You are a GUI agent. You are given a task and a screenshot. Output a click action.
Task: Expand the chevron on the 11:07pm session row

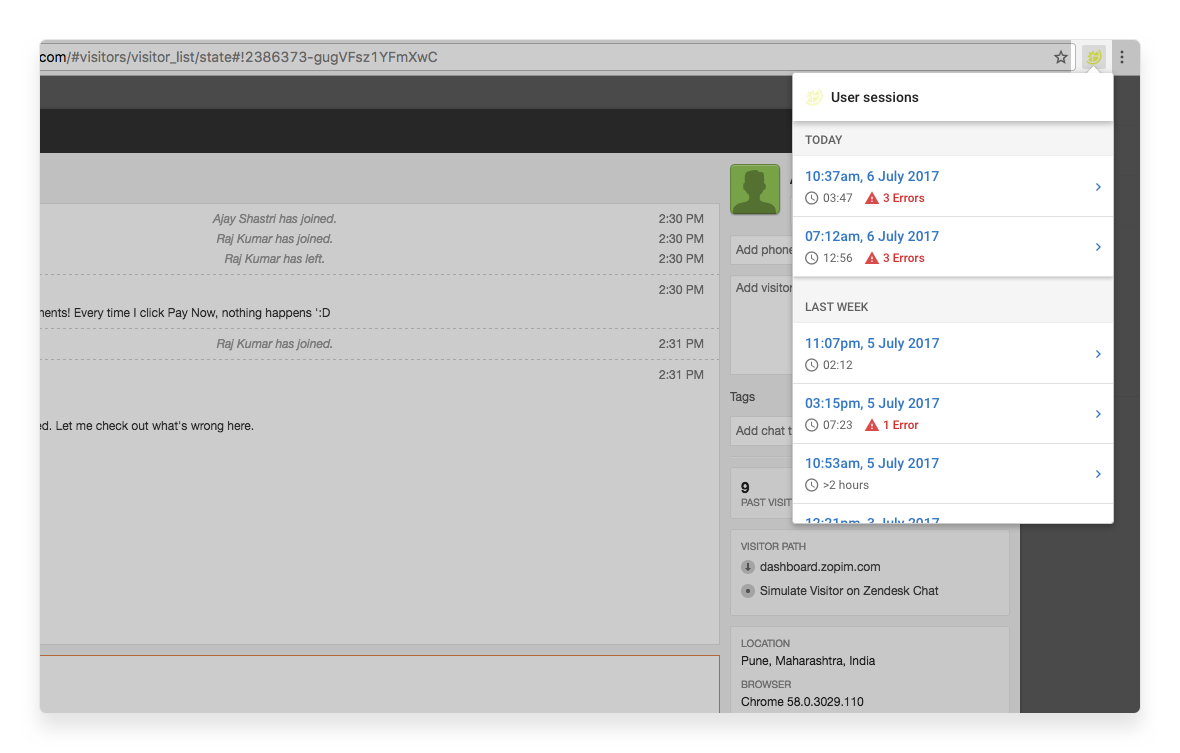pyautogui.click(x=1098, y=354)
